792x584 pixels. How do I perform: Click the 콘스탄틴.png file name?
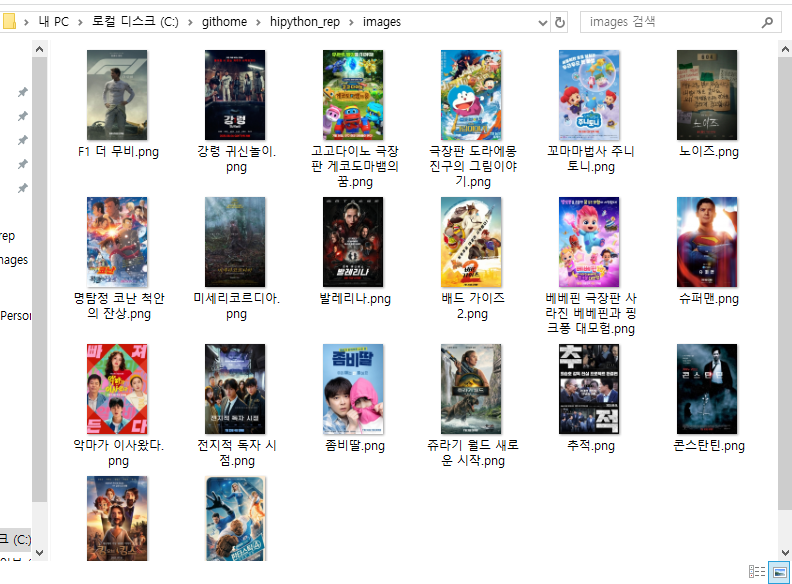pyautogui.click(x=709, y=446)
